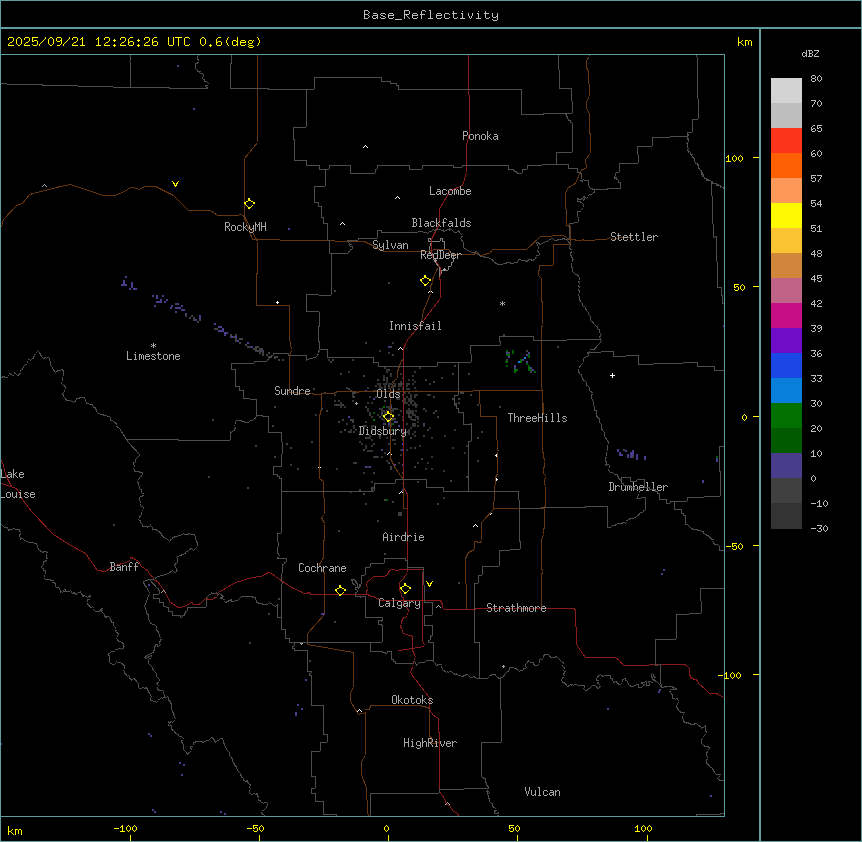Click the Strathmore town label
862x842 pixels.
(x=516, y=608)
